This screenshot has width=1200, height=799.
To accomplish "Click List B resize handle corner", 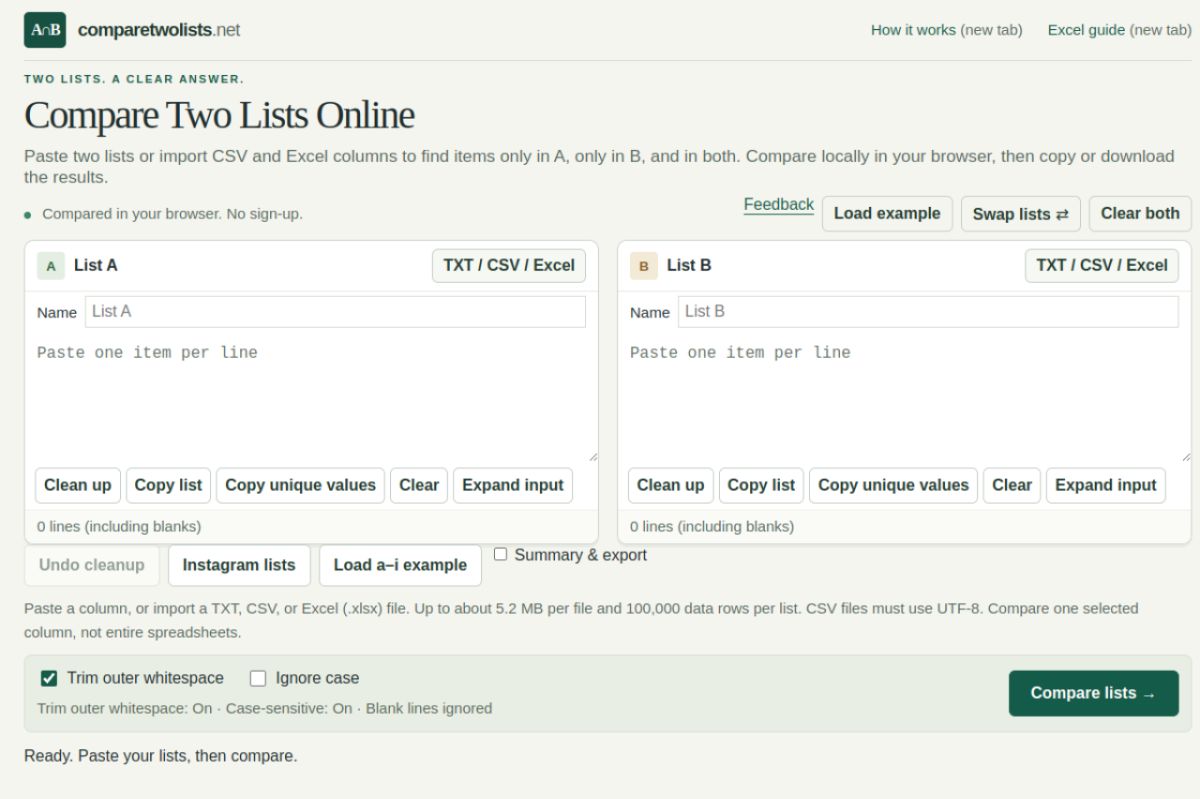I will pos(1185,455).
